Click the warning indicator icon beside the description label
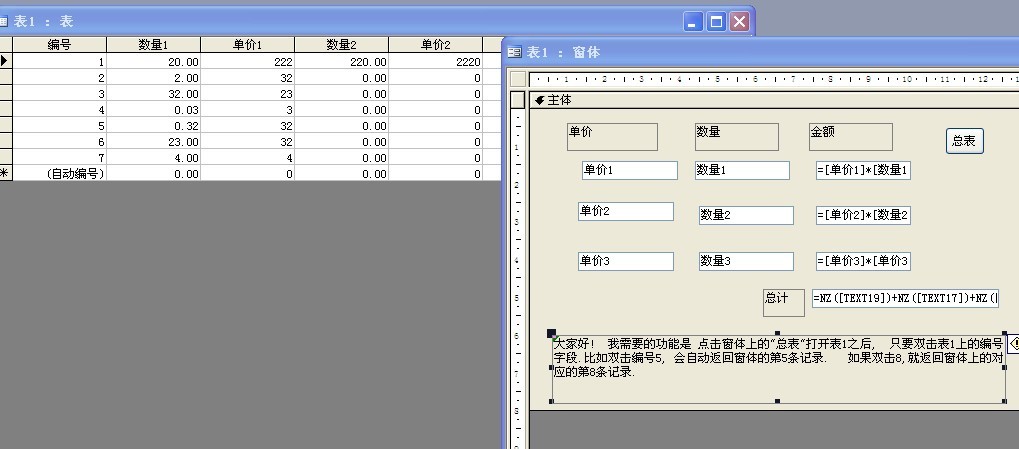The image size is (1019, 449). (1012, 343)
